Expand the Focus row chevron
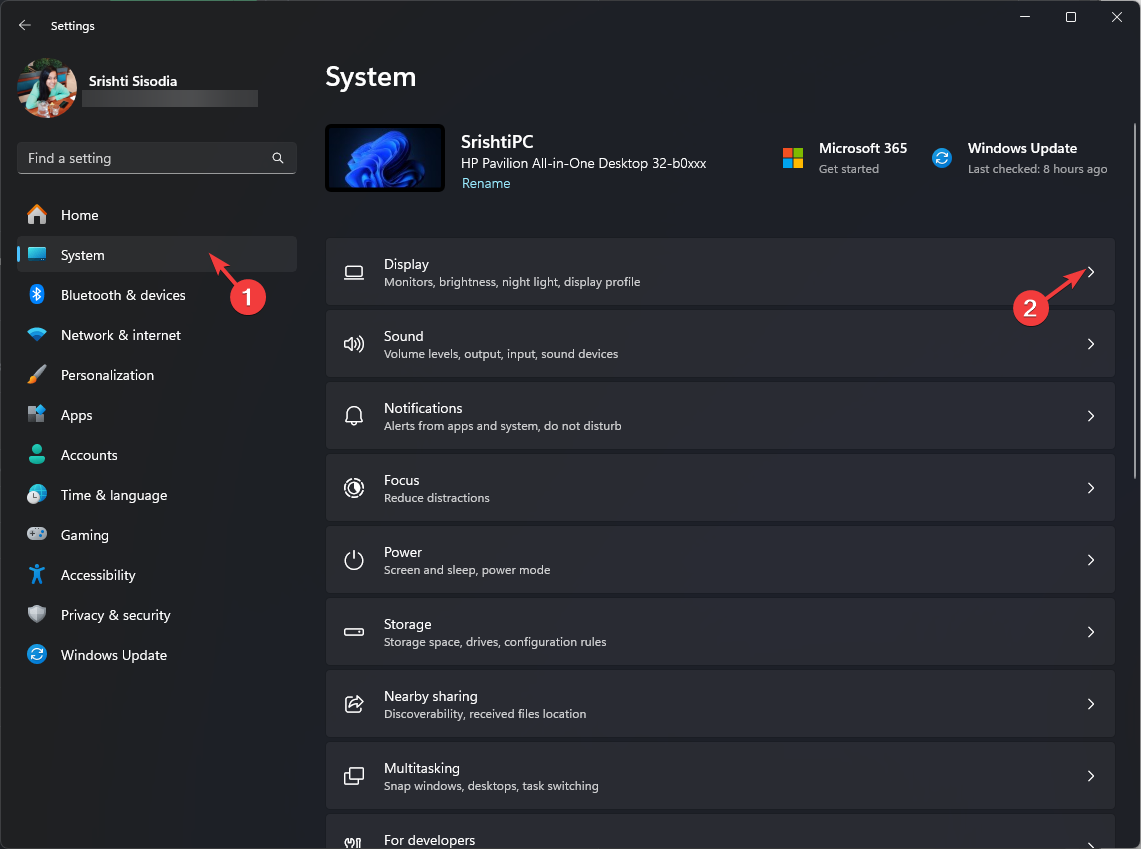The width and height of the screenshot is (1141, 849). [1091, 488]
